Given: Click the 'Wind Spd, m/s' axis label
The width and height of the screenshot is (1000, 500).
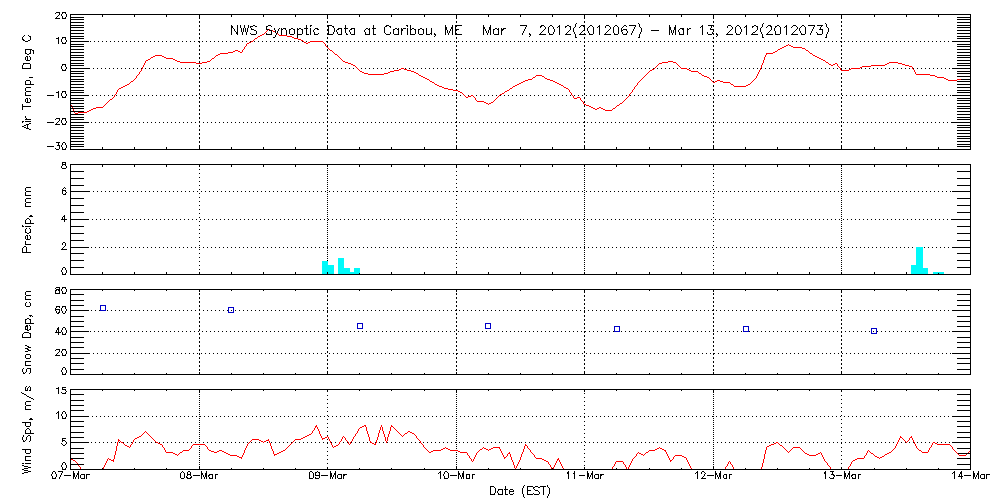Looking at the screenshot, I should [x=28, y=429].
